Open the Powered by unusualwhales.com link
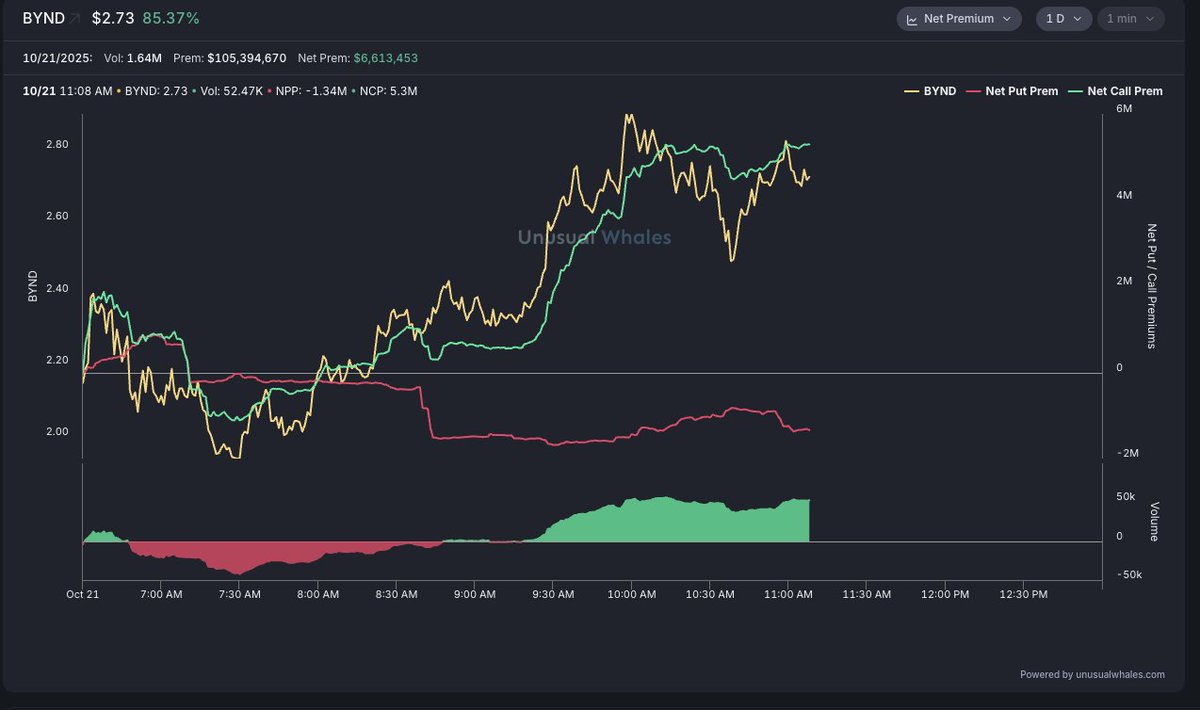The image size is (1200, 710). coord(1092,675)
